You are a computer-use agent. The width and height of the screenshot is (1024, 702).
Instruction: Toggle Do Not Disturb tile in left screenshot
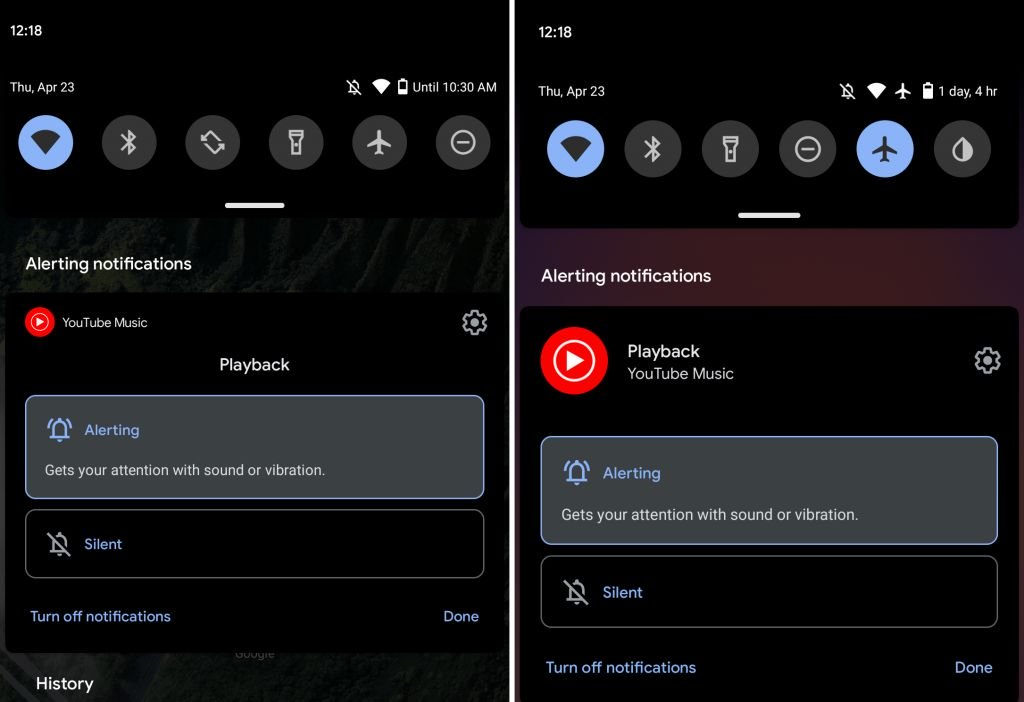point(463,142)
